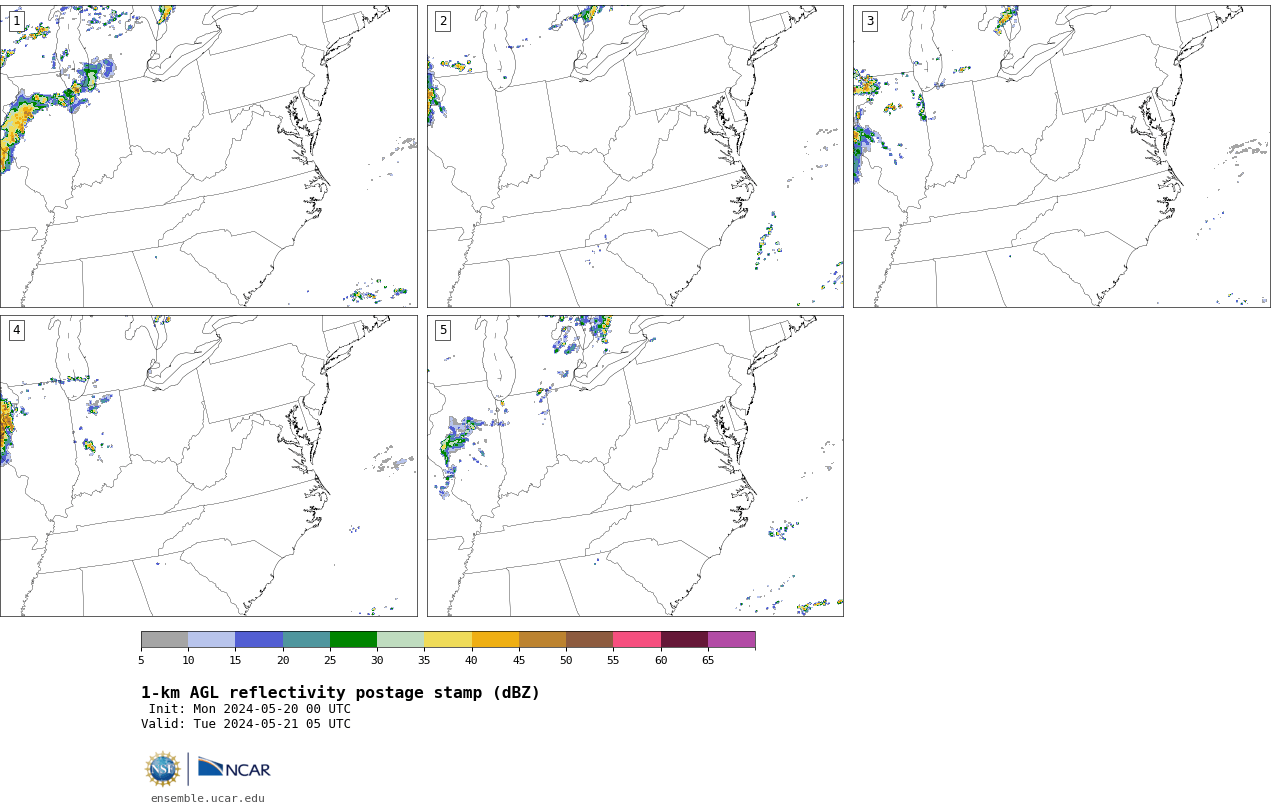Image resolution: width=1280 pixels, height=809 pixels.
Task: Click the ensemble.ucar.edu text
Action: click(208, 798)
